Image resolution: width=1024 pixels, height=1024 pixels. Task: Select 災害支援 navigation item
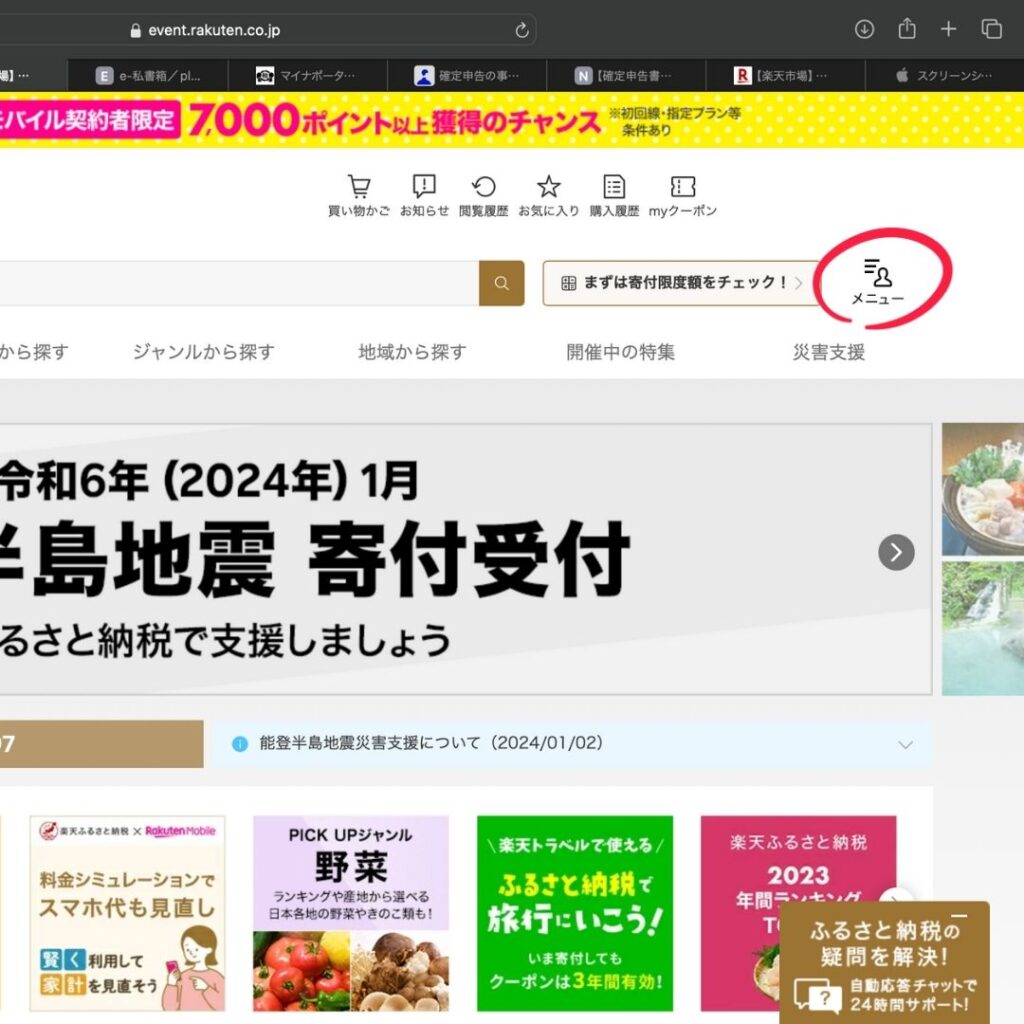point(829,352)
